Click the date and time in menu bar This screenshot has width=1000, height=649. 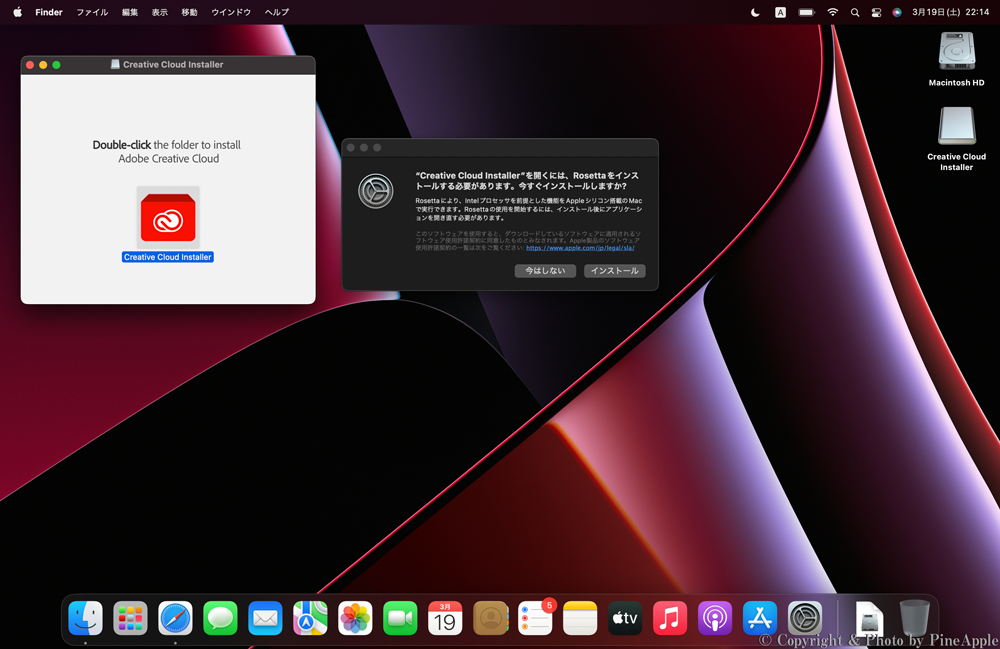950,12
